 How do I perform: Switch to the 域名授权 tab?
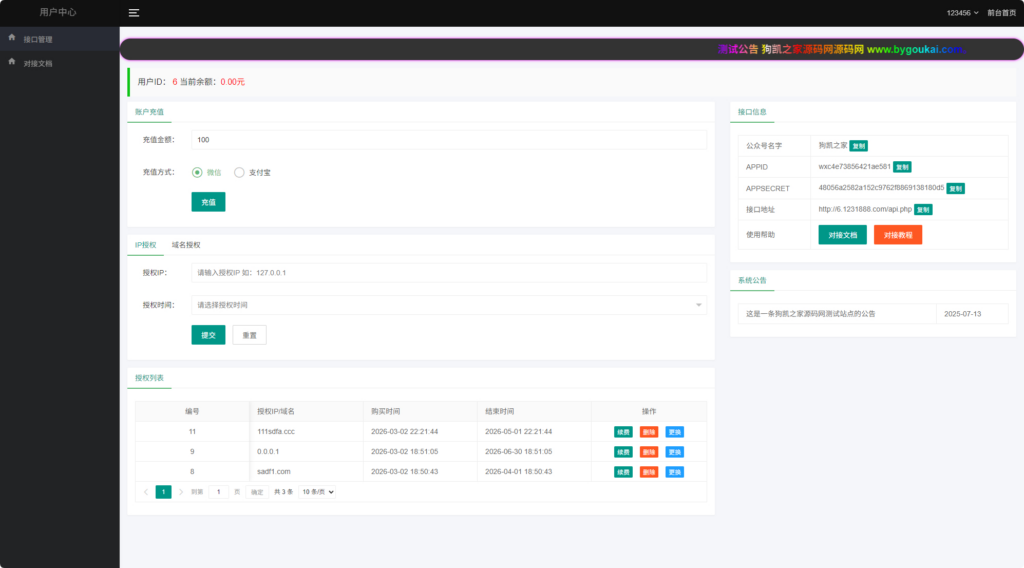[186, 245]
